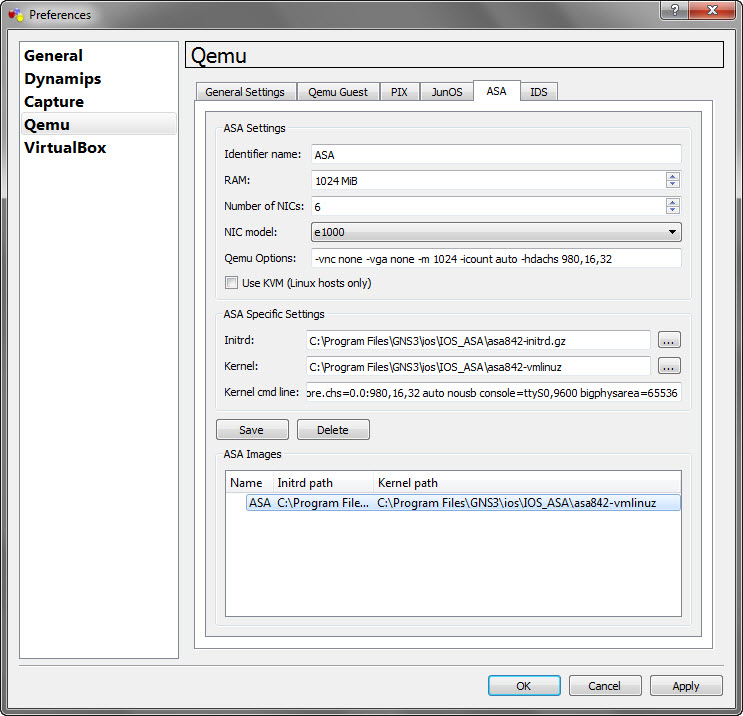The height and width of the screenshot is (716, 743).
Task: Click the RAM value field
Action: [x=488, y=181]
